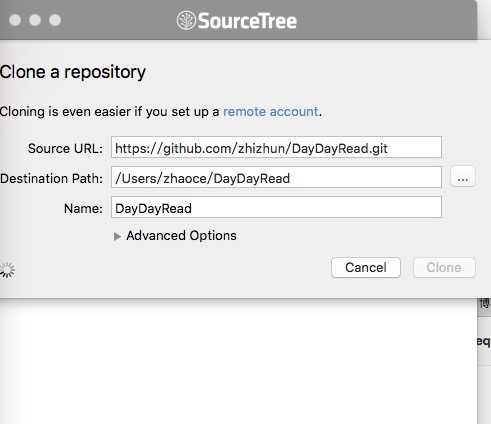Screen dimensions: 491x424
Task: Expand the Advanced Options disclosure triangle
Action: pos(117,236)
